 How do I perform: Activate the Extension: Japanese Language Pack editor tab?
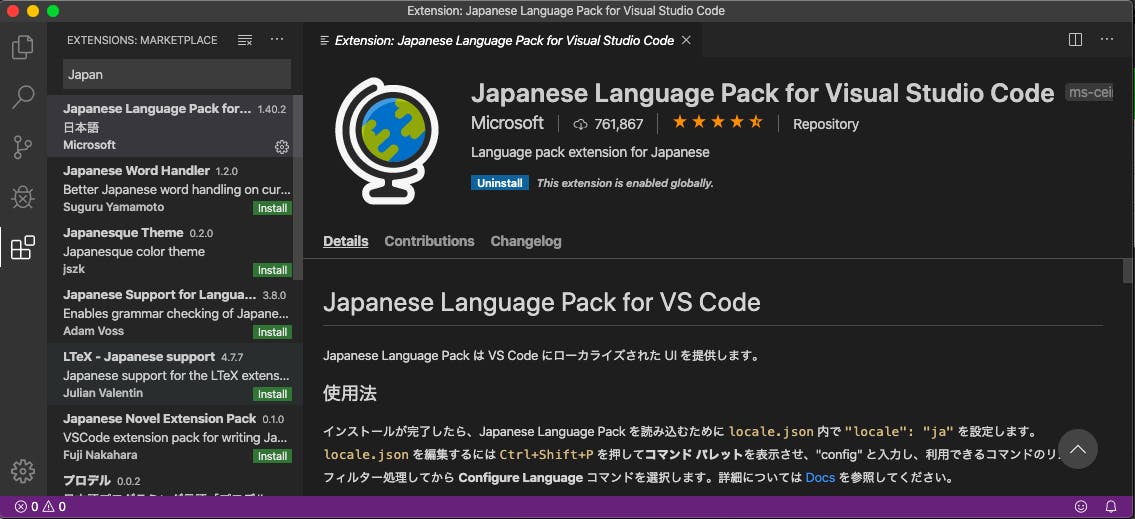coord(504,41)
